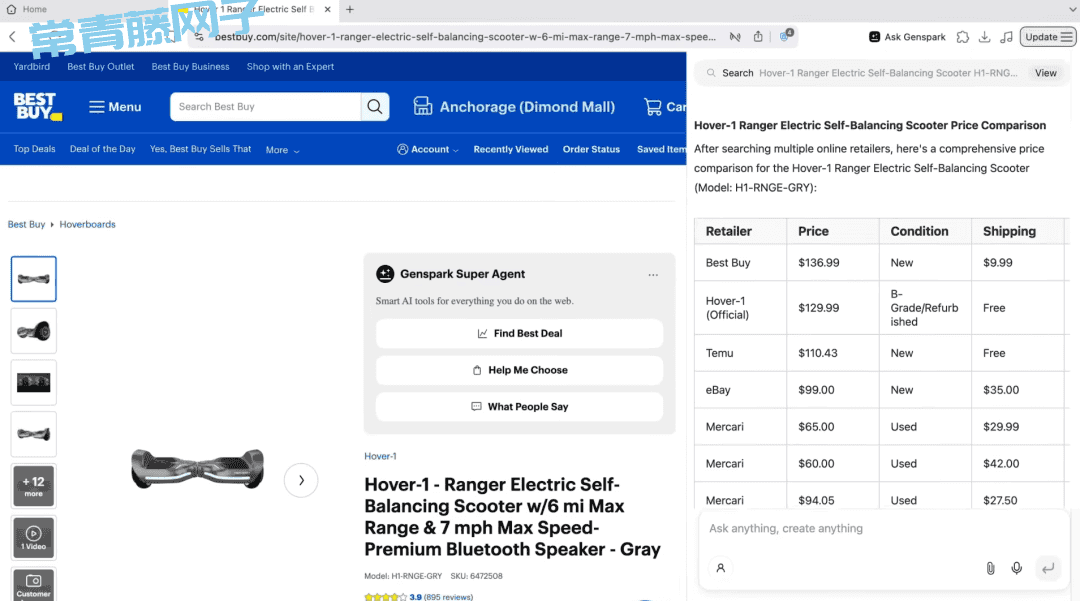Open Saved Items
1080x601 pixels.
click(661, 149)
